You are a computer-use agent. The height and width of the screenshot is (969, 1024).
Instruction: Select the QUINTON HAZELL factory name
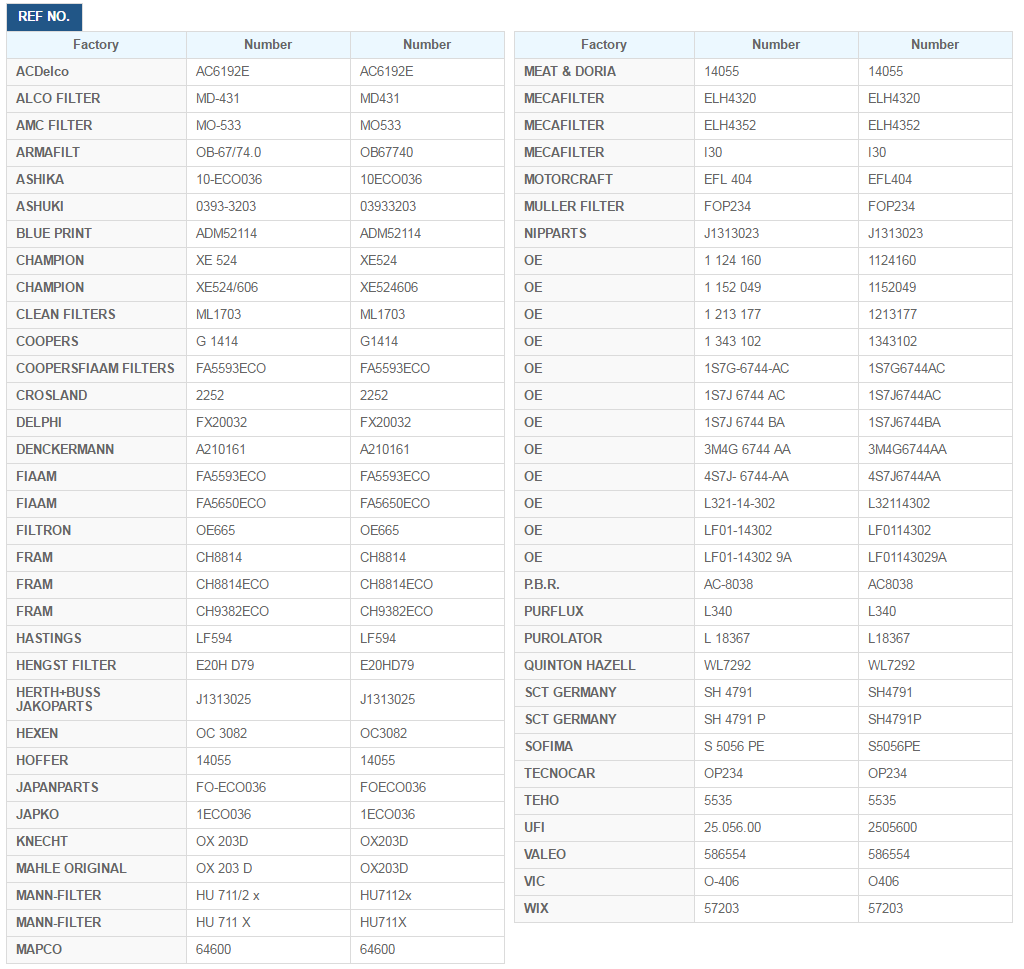579,665
